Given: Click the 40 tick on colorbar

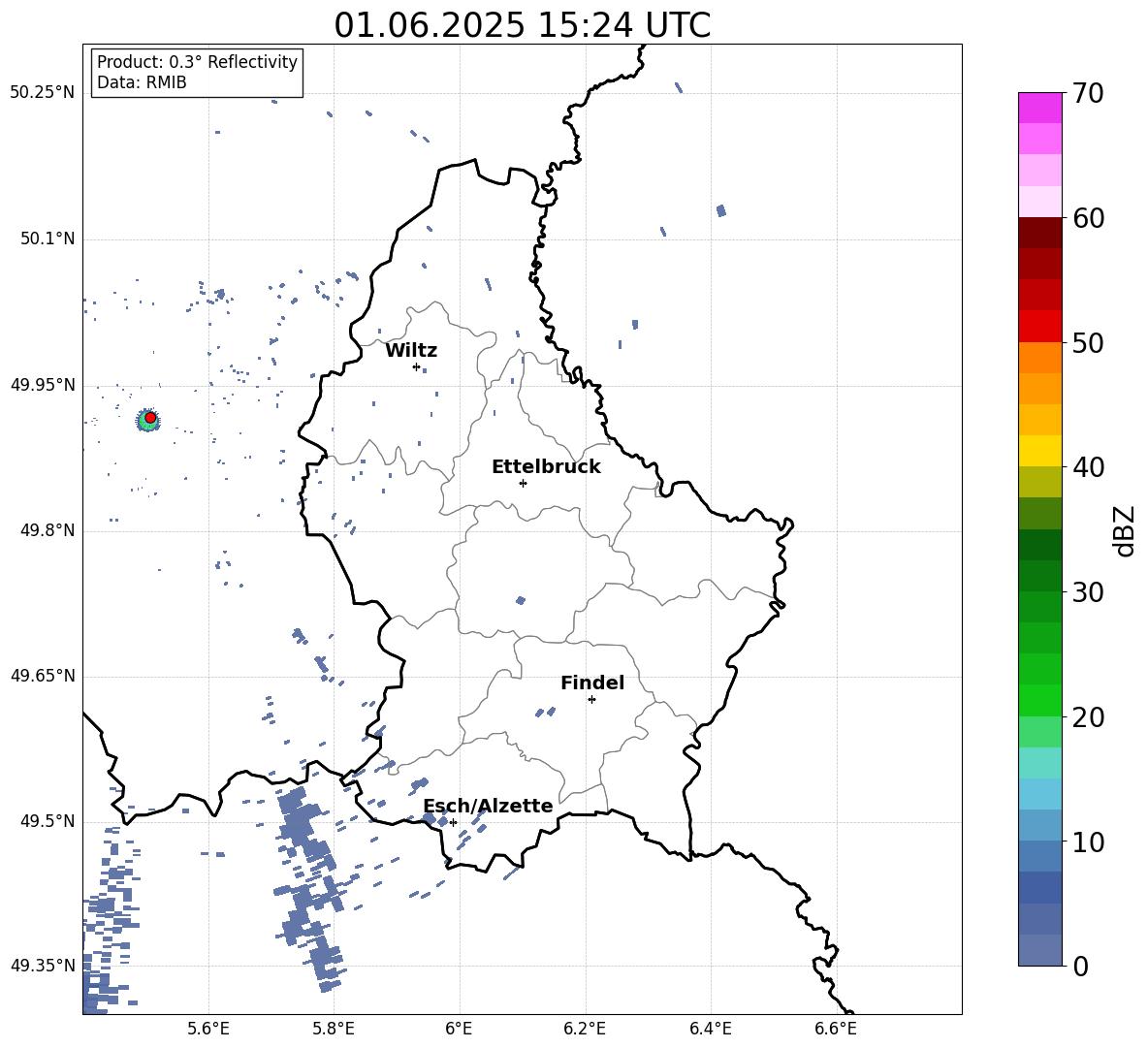Looking at the screenshot, I should pos(1088,467).
